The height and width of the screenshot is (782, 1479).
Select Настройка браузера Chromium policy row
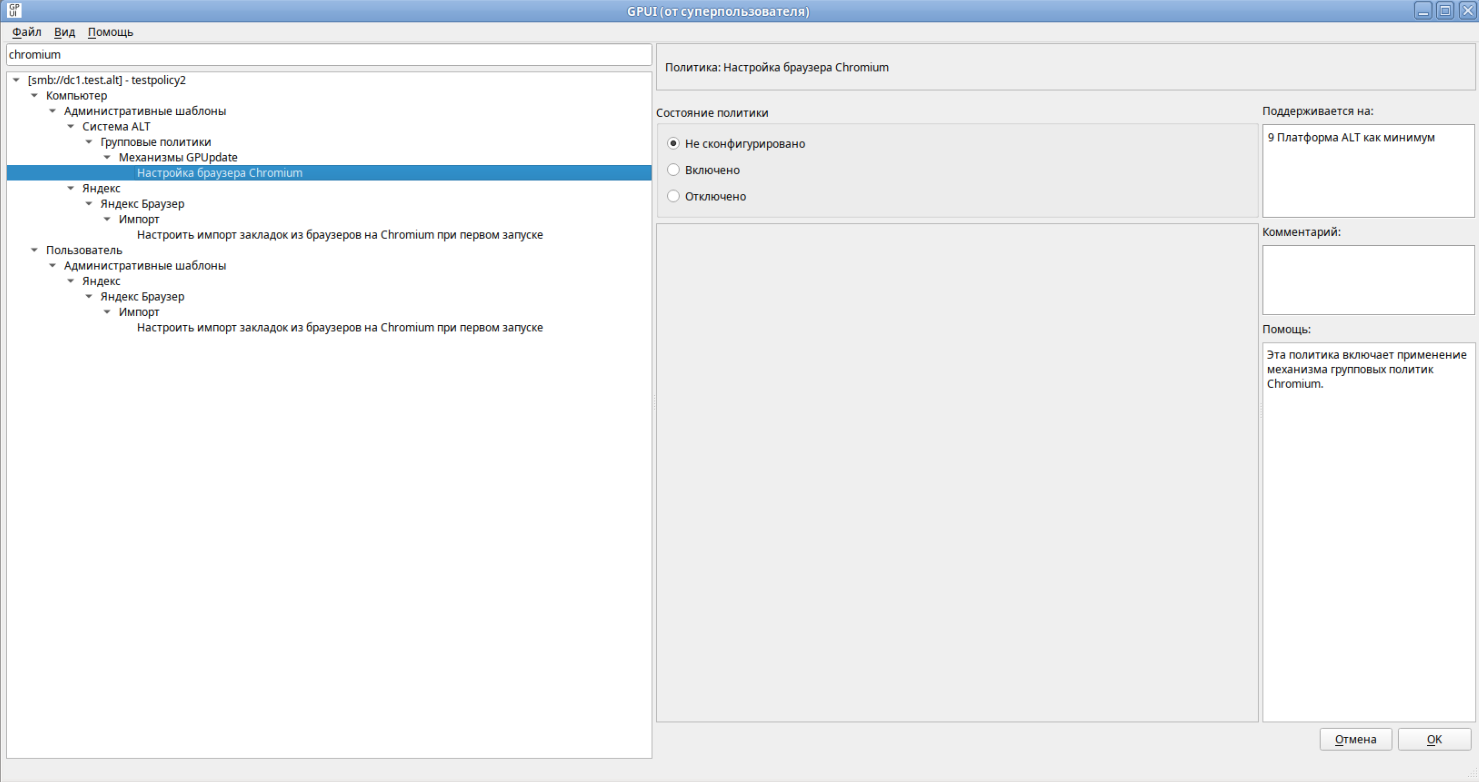tap(329, 173)
